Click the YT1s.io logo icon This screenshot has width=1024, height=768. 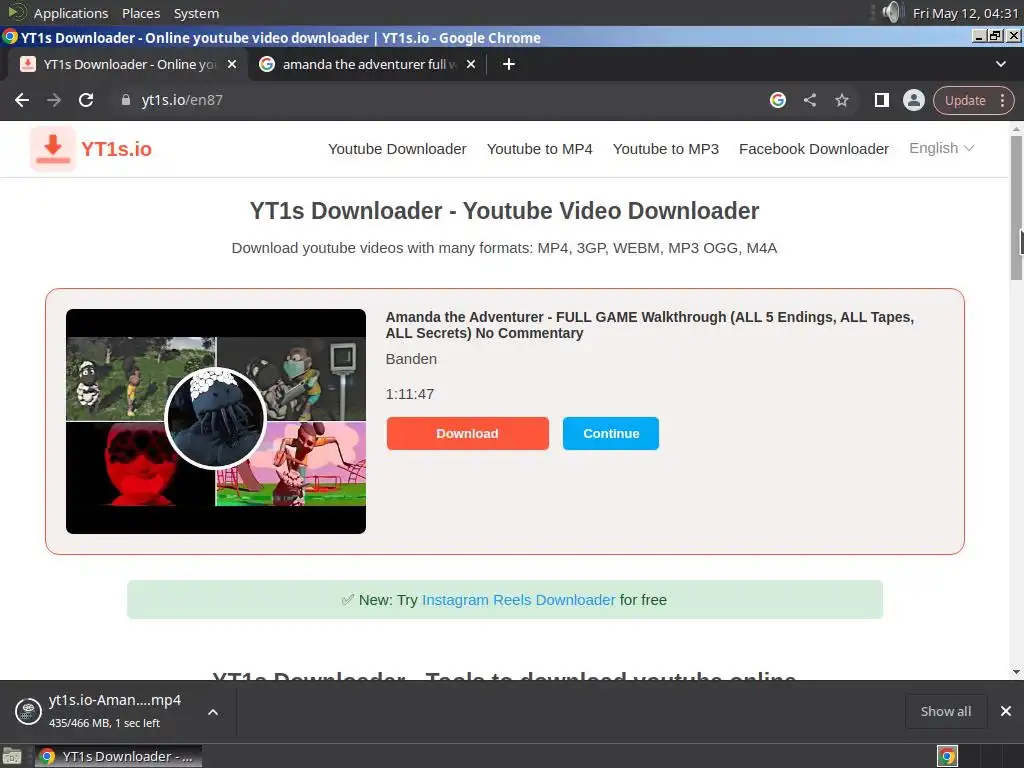[x=53, y=149]
